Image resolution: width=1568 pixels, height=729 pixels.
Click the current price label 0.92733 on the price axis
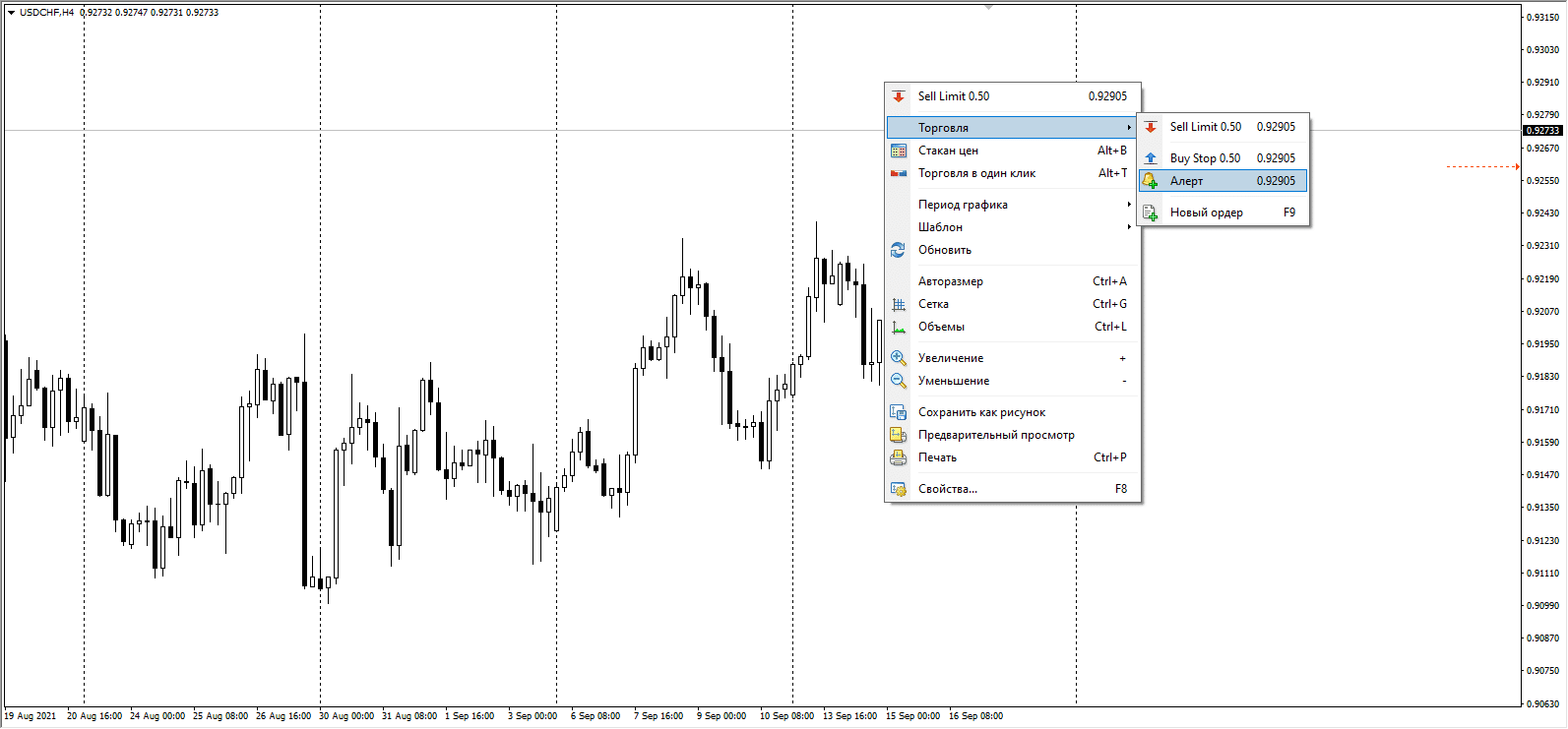tap(1542, 130)
